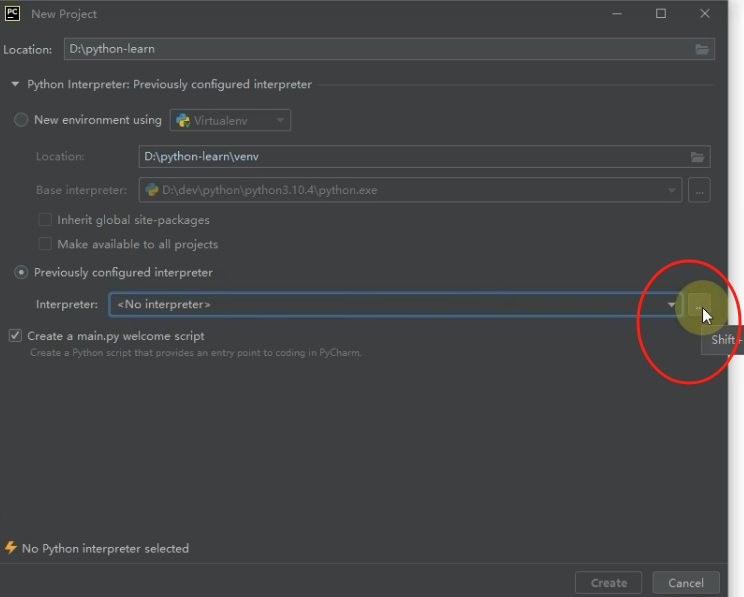Select New environment using radio button
The image size is (744, 597).
(x=21, y=120)
